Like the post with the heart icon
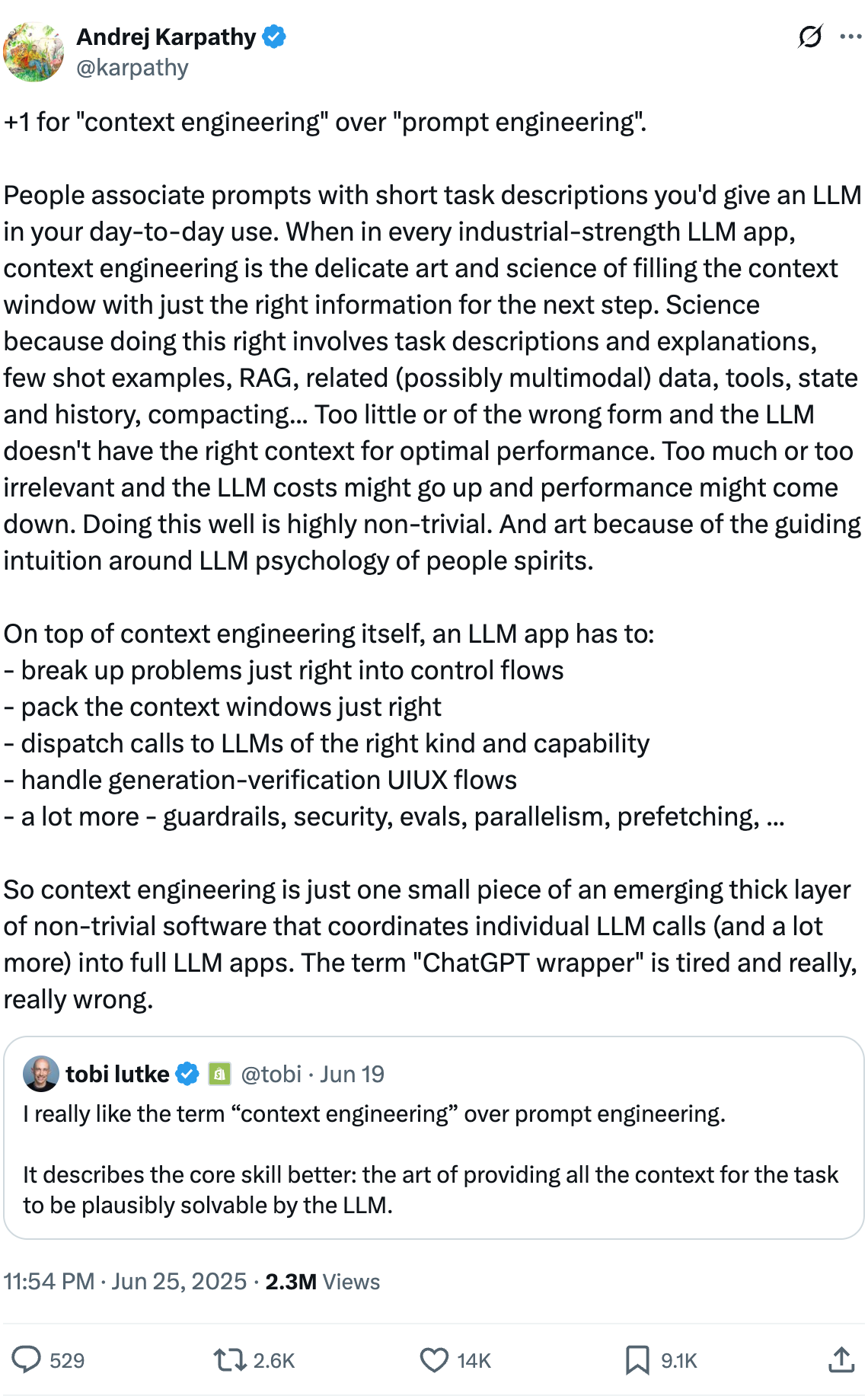The height and width of the screenshot is (1399, 868). (x=434, y=1359)
